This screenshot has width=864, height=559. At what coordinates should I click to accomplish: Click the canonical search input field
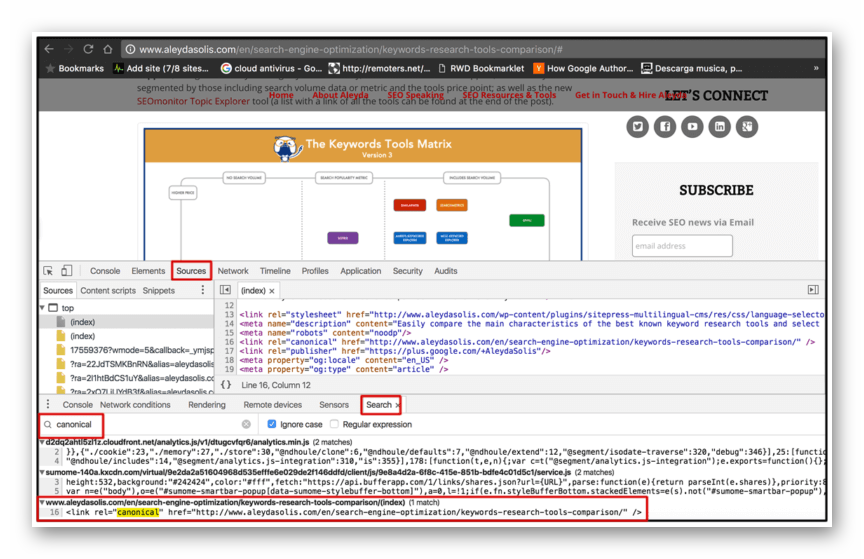(147, 424)
